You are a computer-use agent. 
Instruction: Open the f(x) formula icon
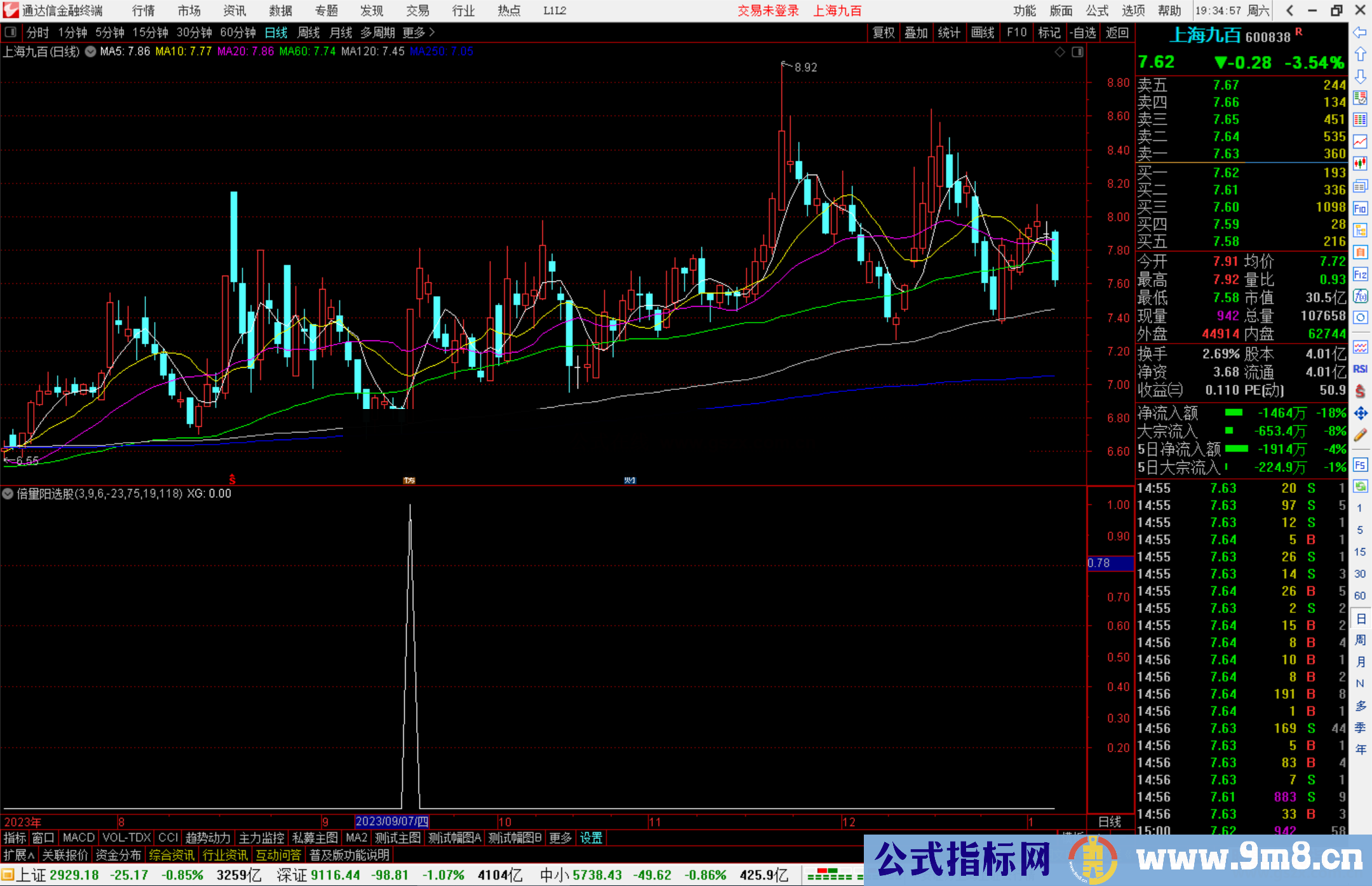1360,297
